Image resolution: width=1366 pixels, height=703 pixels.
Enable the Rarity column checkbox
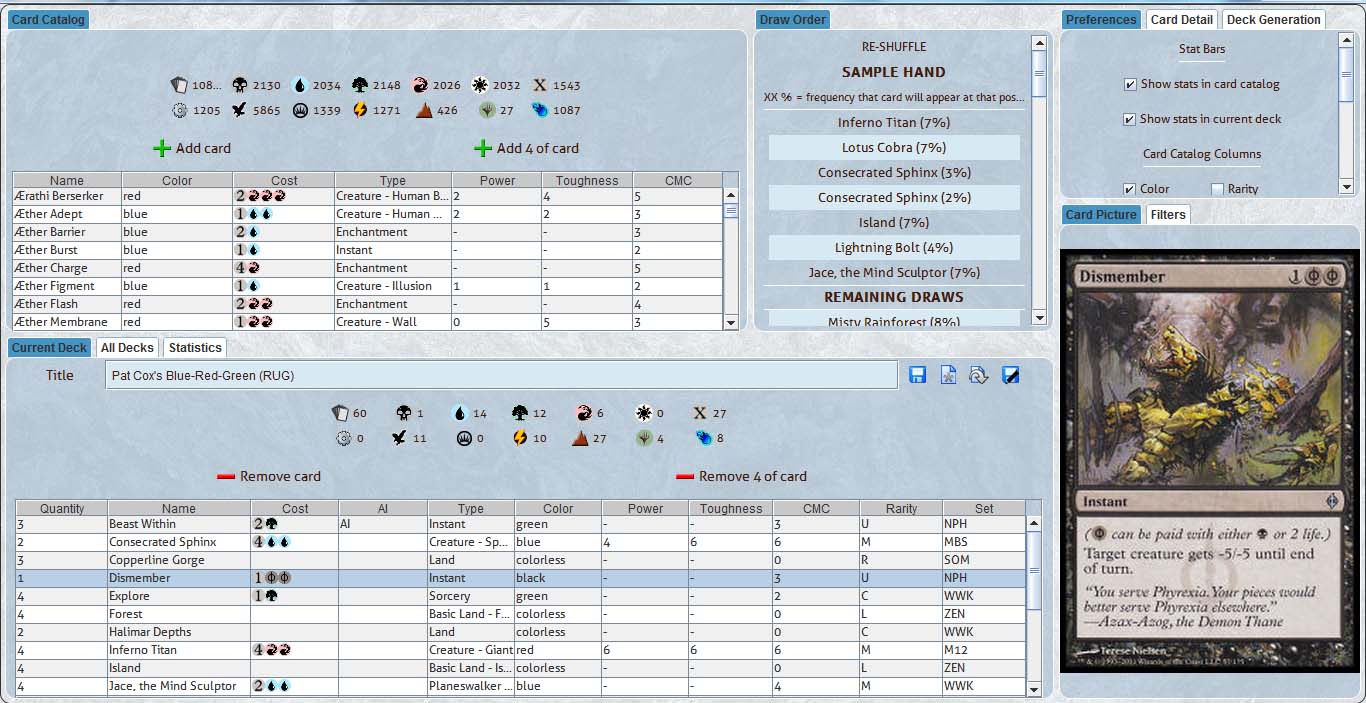1217,189
